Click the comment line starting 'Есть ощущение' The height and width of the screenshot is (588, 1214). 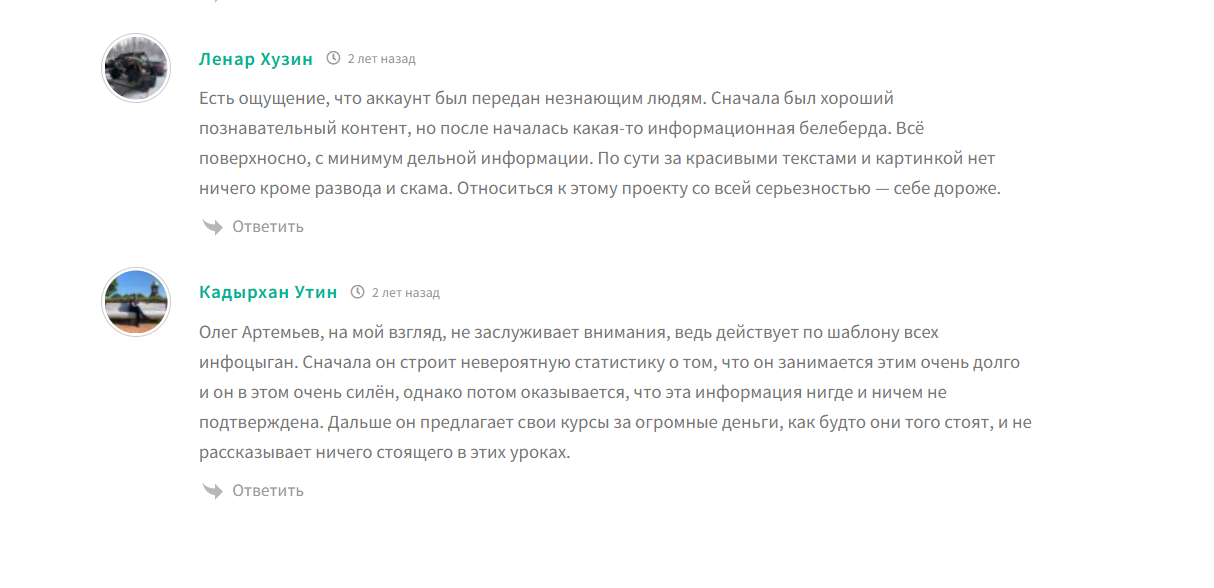[546, 99]
